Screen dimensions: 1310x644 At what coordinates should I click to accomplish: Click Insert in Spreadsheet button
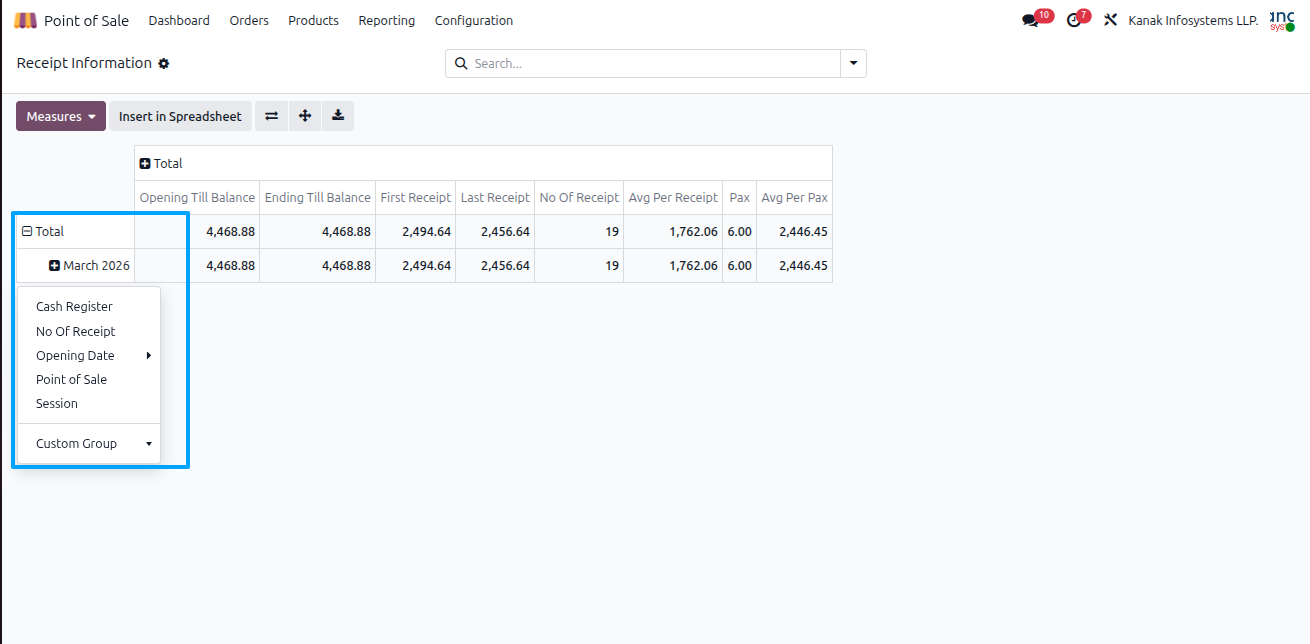180,116
